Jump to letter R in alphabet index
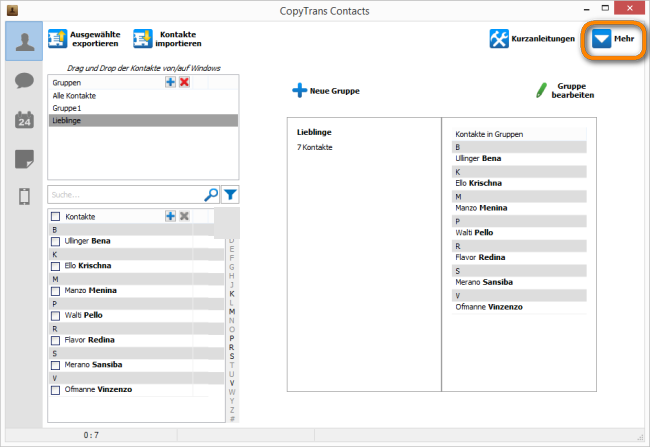The width and height of the screenshot is (650, 447). point(232,347)
